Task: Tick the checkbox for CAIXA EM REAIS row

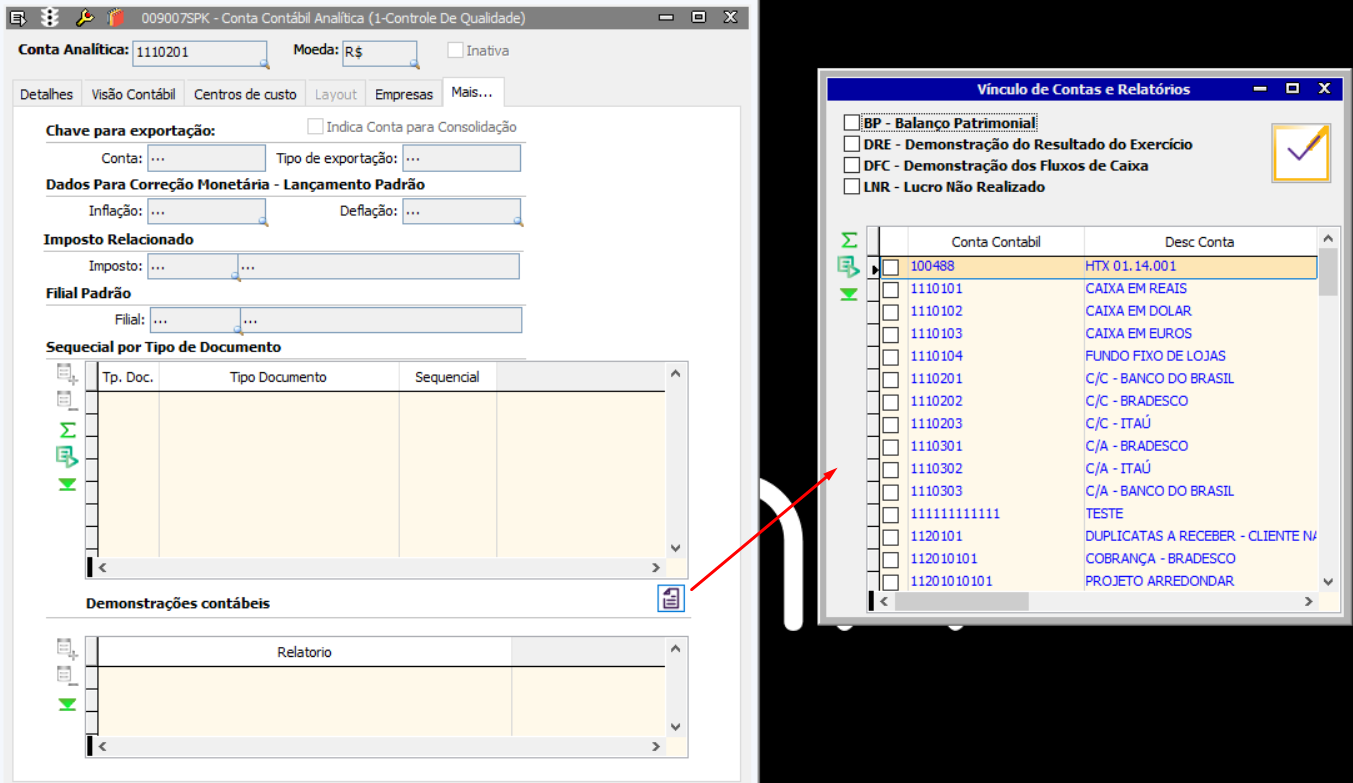Action: [891, 289]
